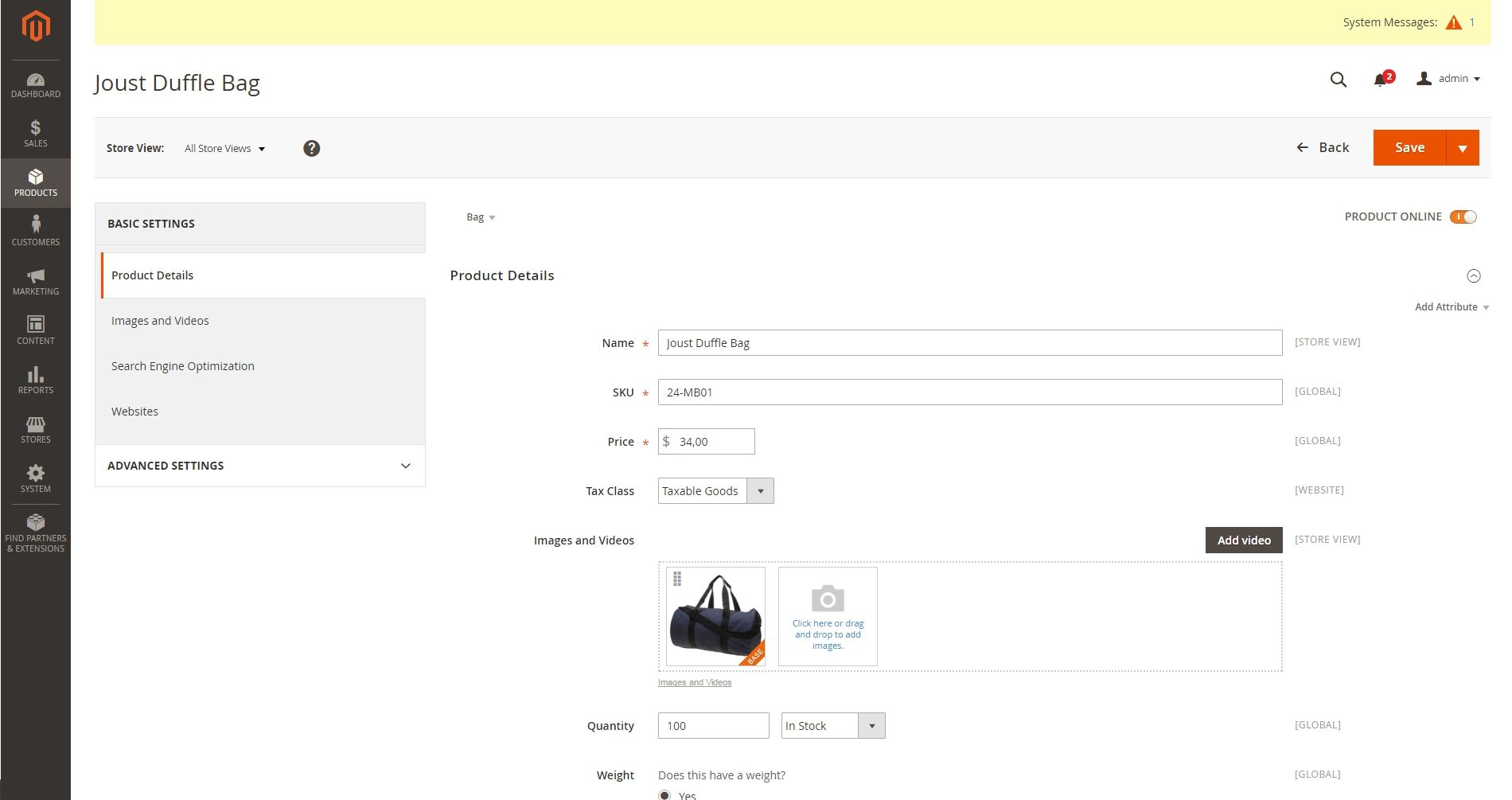Collapse the Product Details section

(1474, 276)
